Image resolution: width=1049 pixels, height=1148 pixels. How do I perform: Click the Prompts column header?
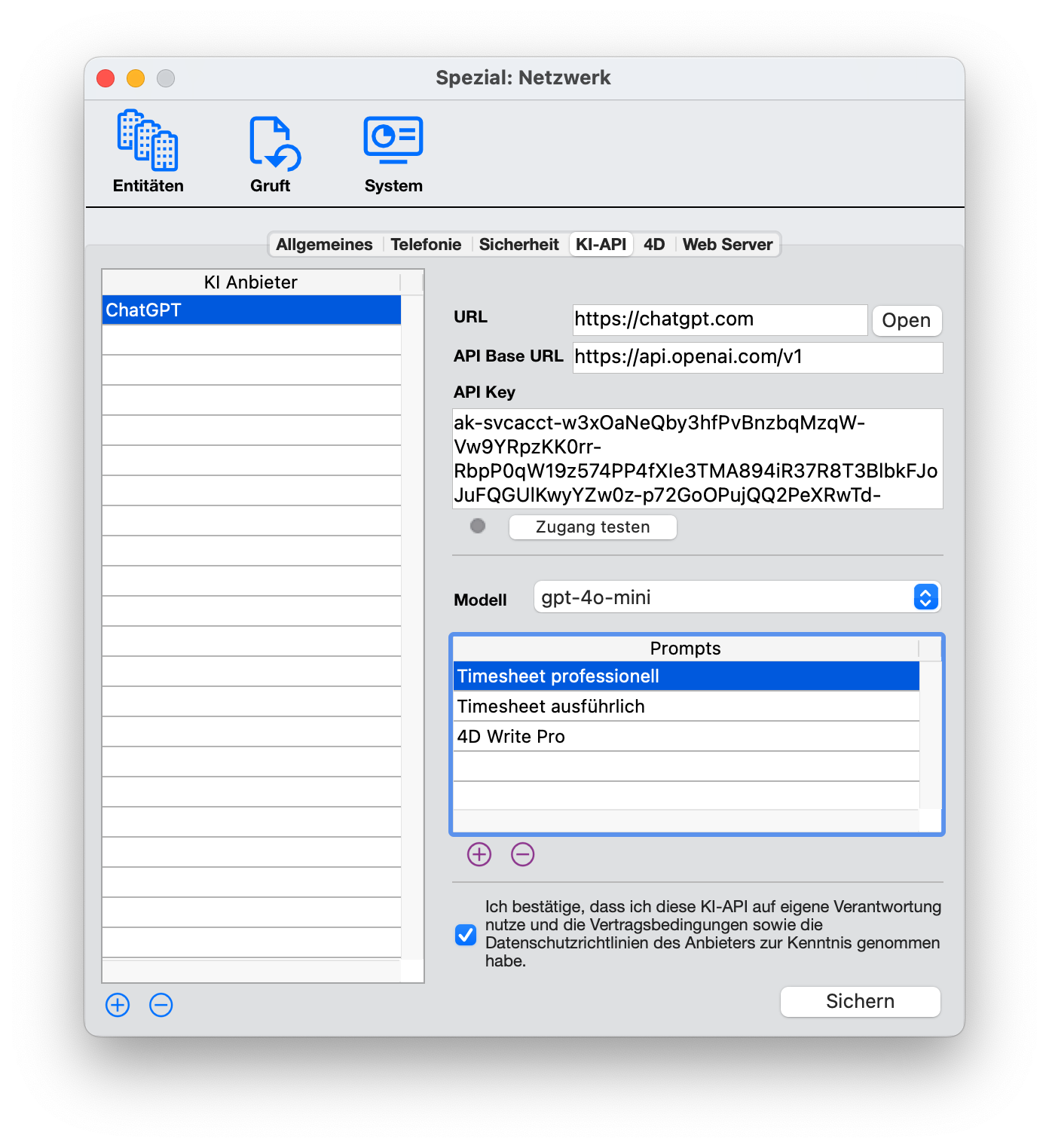686,648
